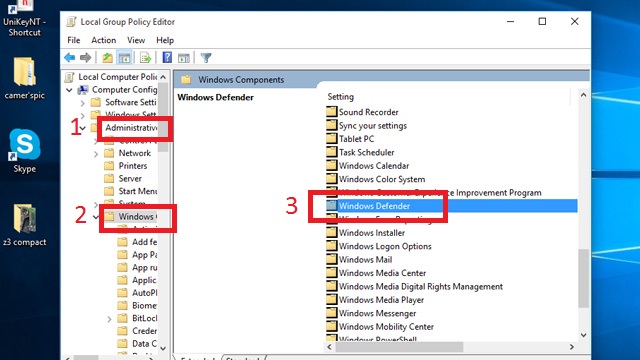This screenshot has height=360, width=640.
Task: Open the Action menu
Action: point(104,40)
